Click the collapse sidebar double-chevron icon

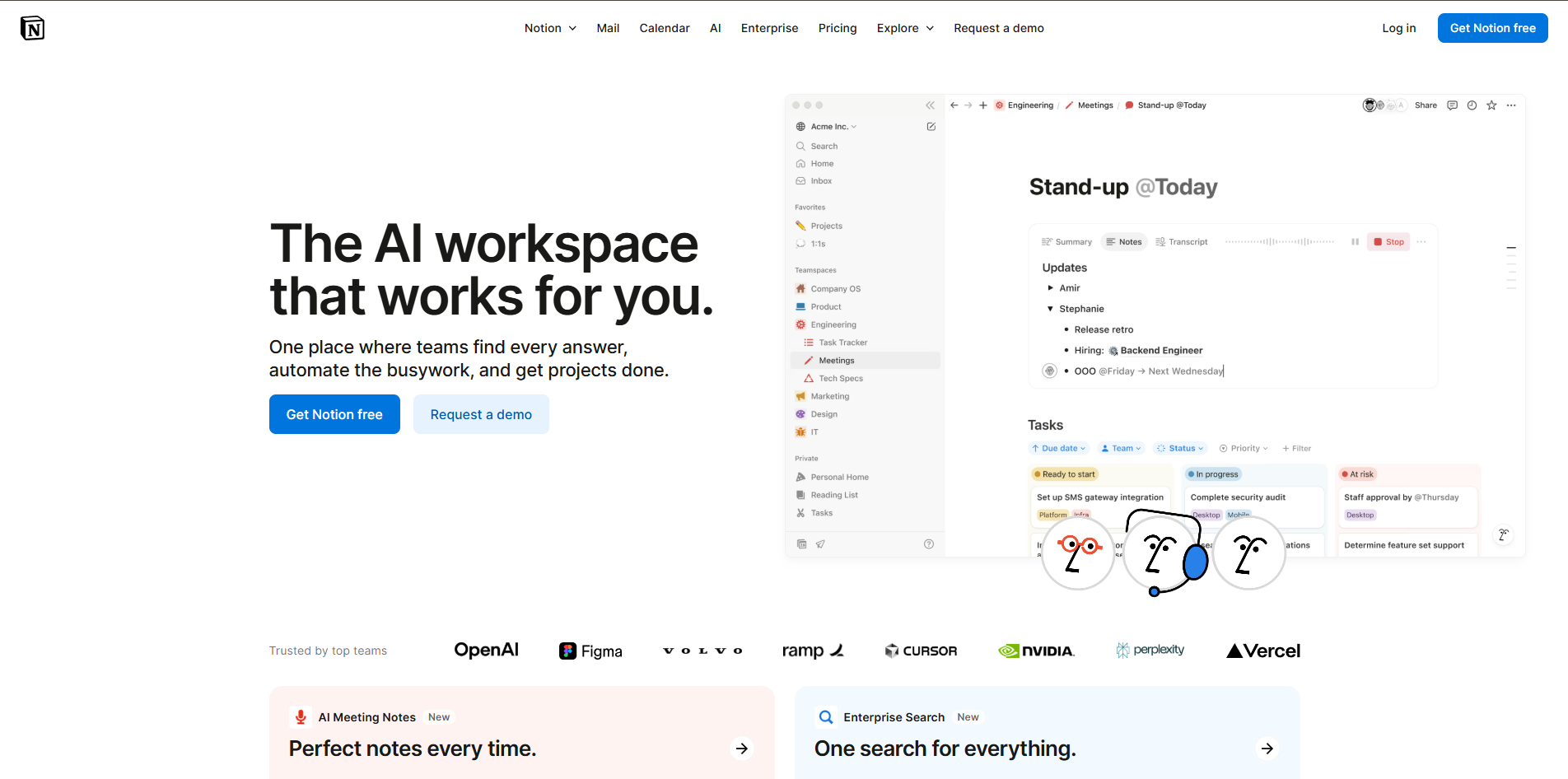point(930,105)
